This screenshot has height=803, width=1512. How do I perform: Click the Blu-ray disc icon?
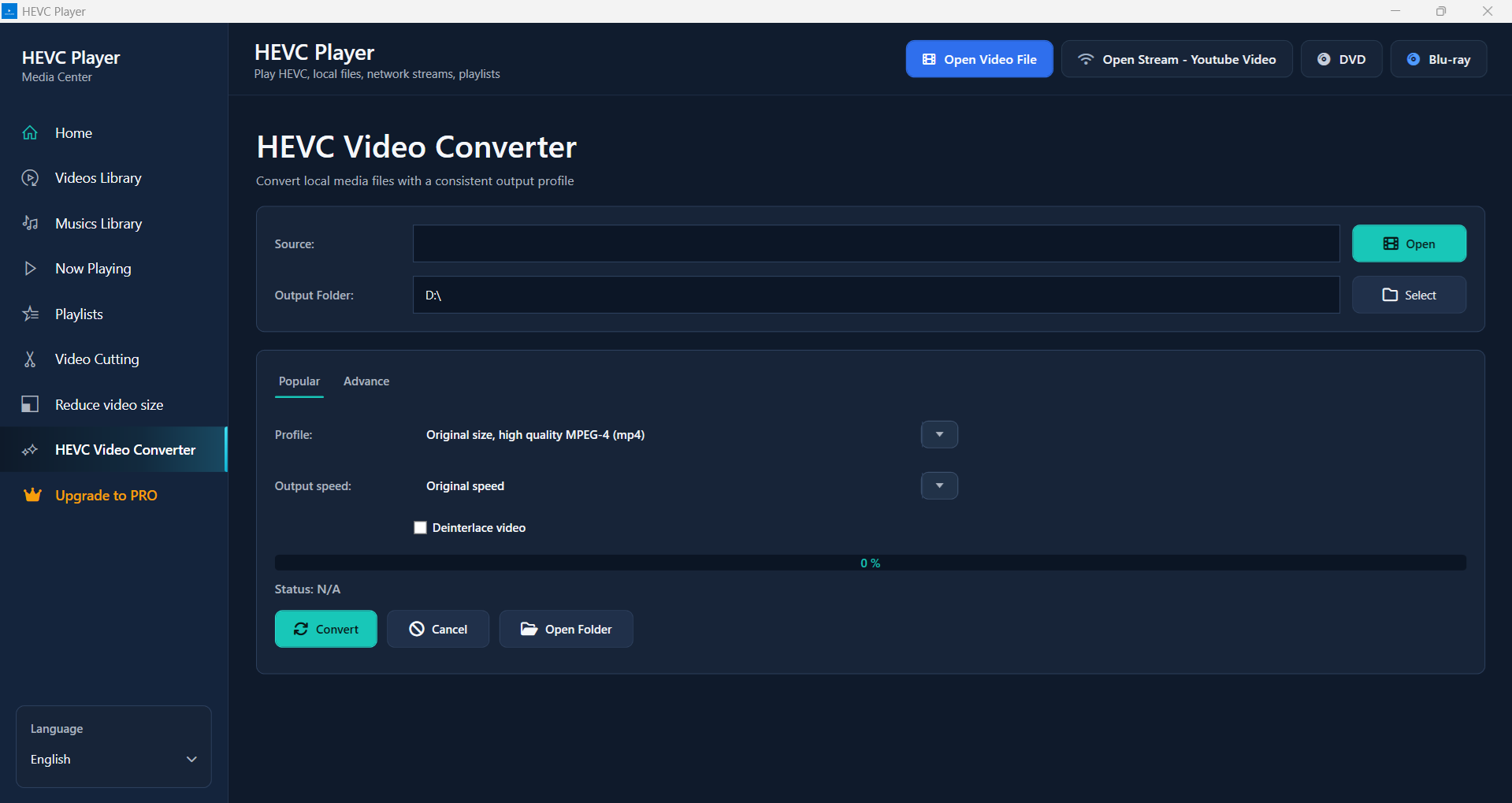1414,59
